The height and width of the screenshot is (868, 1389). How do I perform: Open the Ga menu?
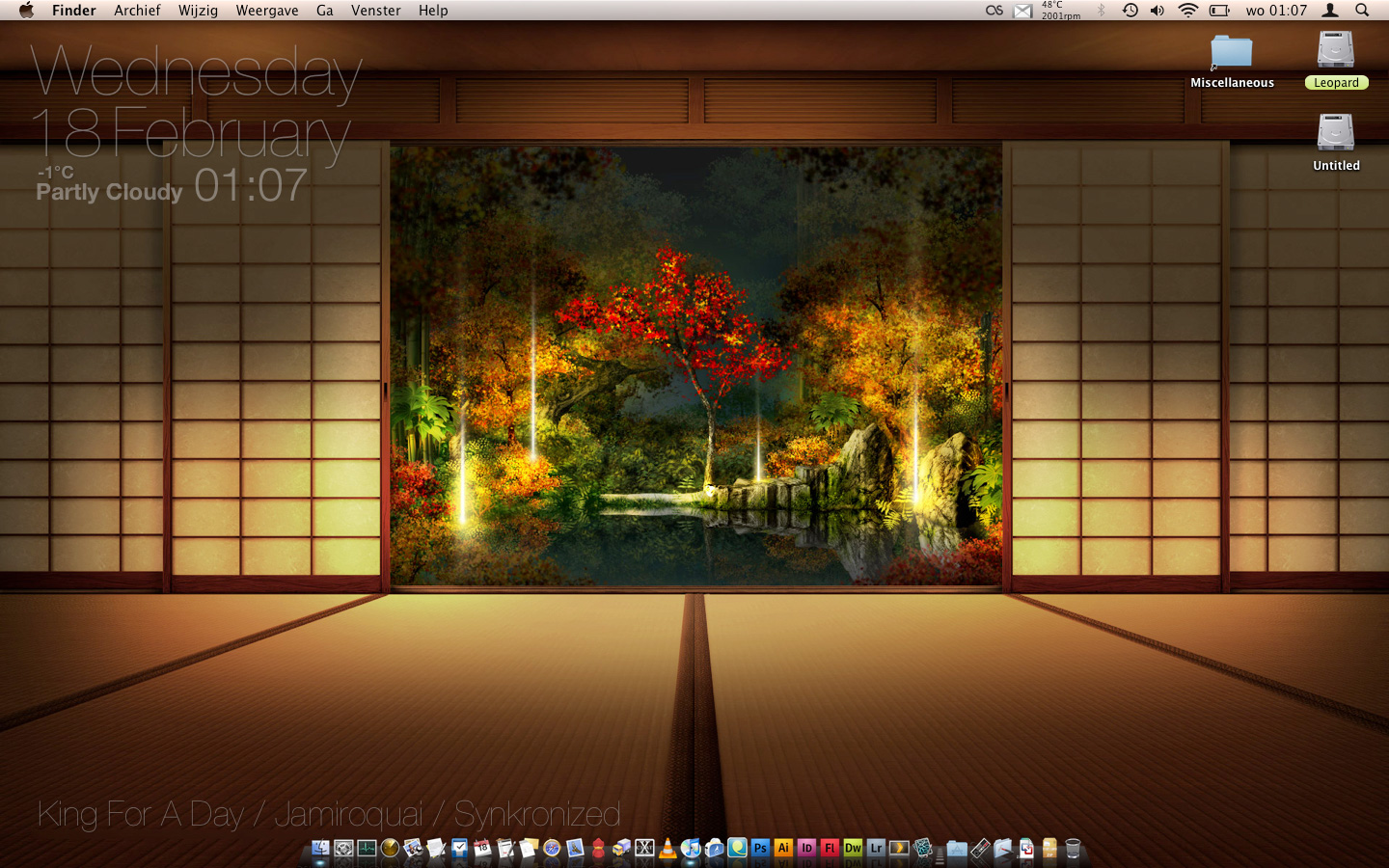tap(325, 11)
